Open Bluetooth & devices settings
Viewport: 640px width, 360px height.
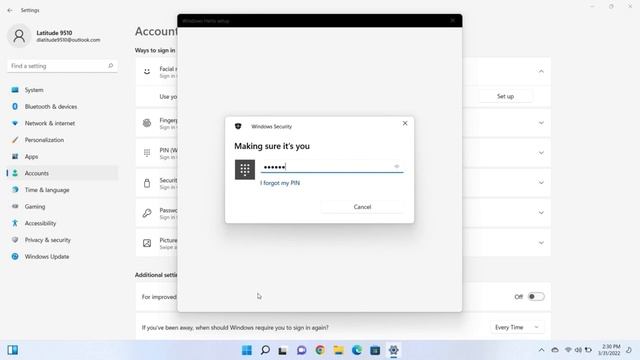[x=62, y=107]
